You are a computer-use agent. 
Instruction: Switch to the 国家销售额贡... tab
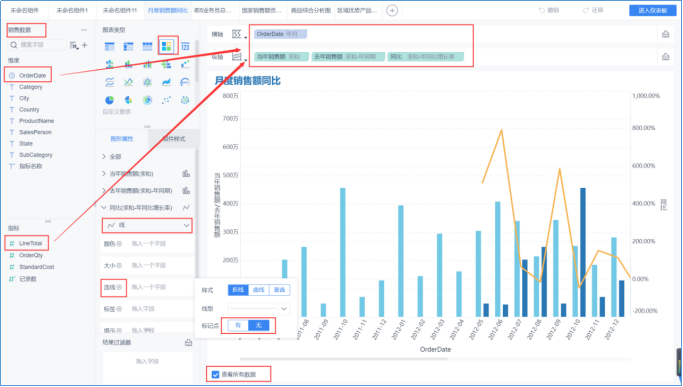pos(261,10)
